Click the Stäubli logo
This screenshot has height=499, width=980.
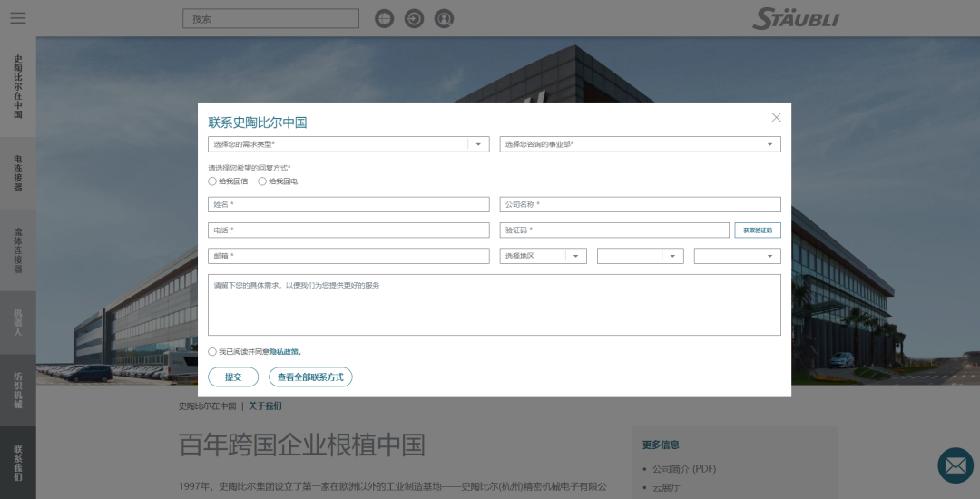pyautogui.click(x=795, y=18)
